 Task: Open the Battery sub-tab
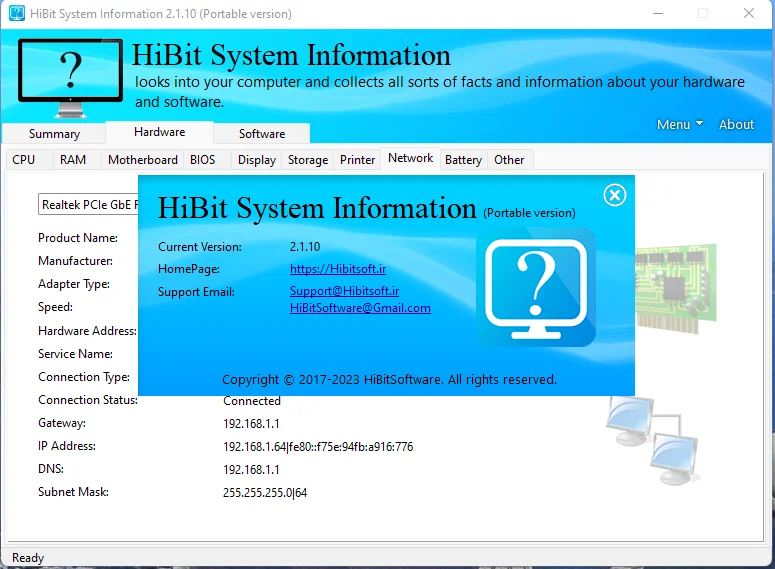click(x=463, y=160)
